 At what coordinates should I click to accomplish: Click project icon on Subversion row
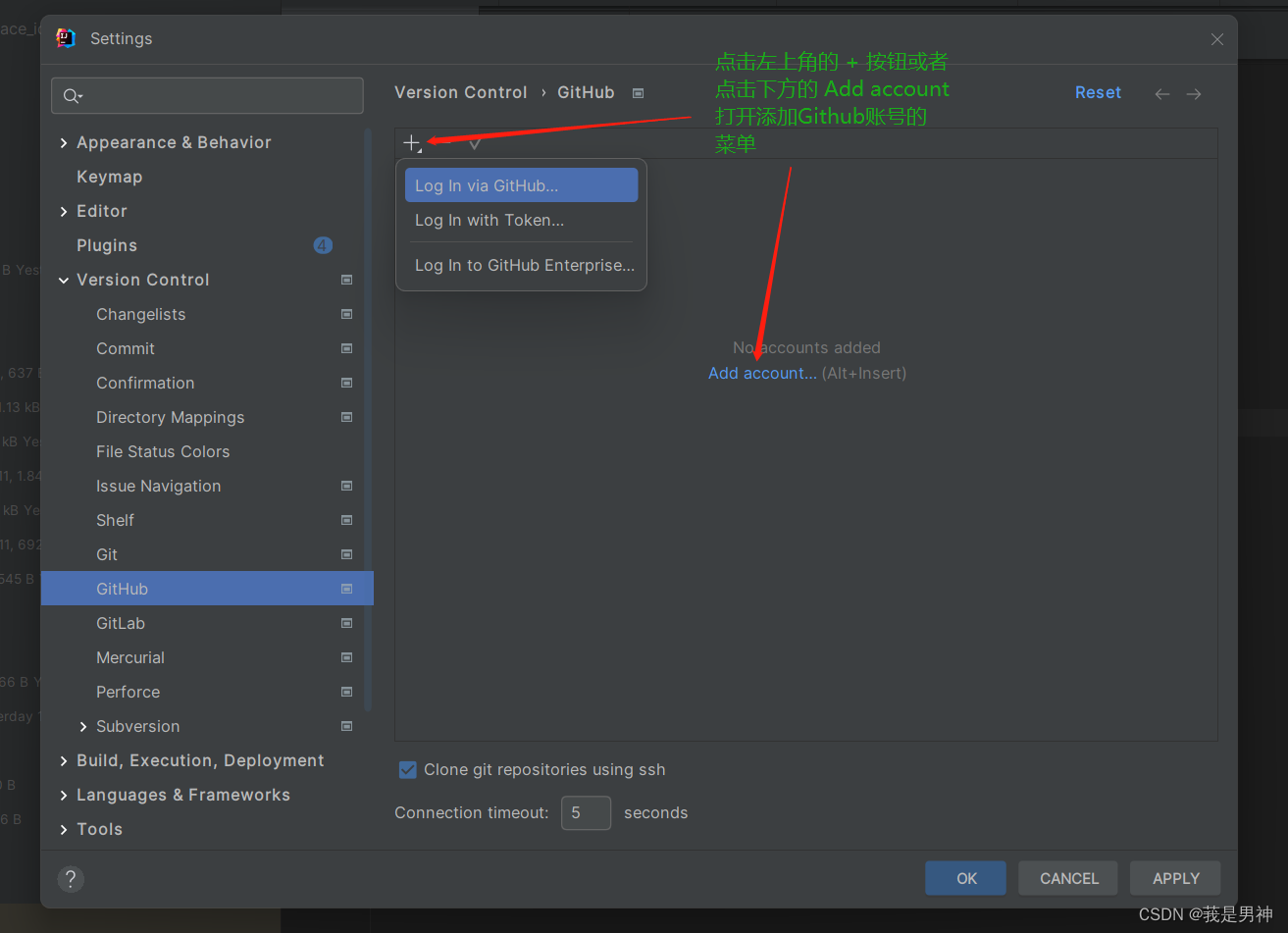346,726
